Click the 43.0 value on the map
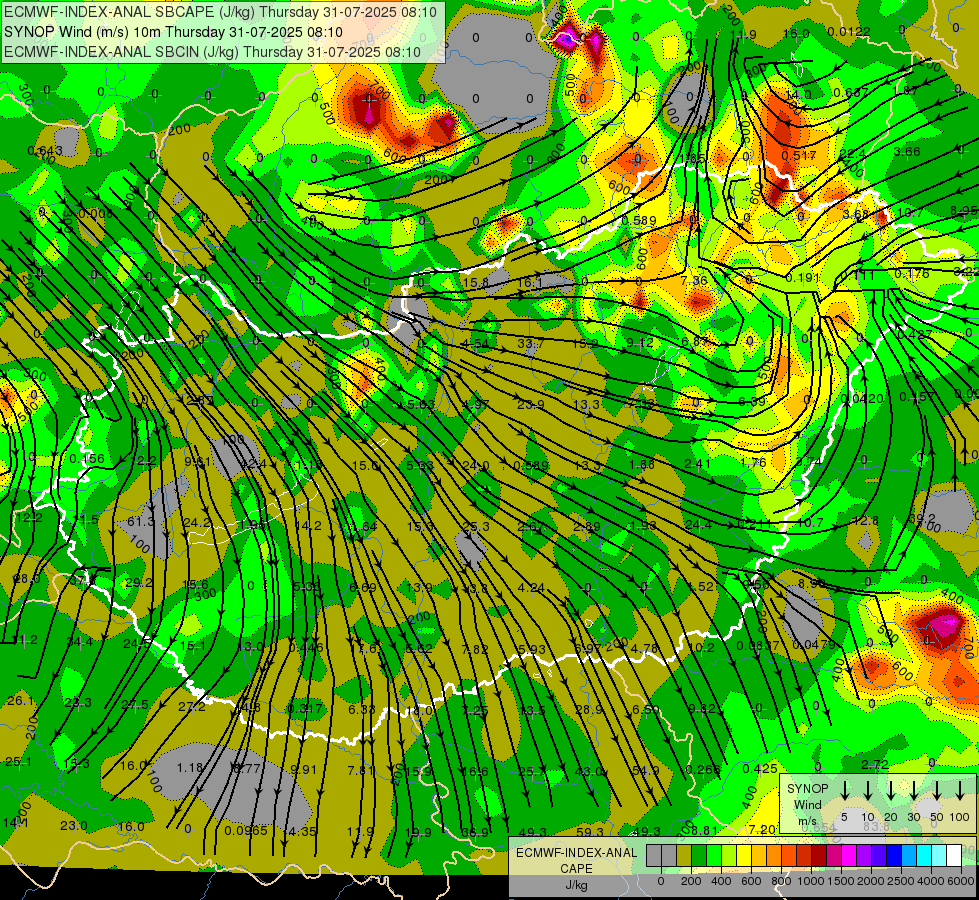This screenshot has height=900, width=979. [x=589, y=771]
